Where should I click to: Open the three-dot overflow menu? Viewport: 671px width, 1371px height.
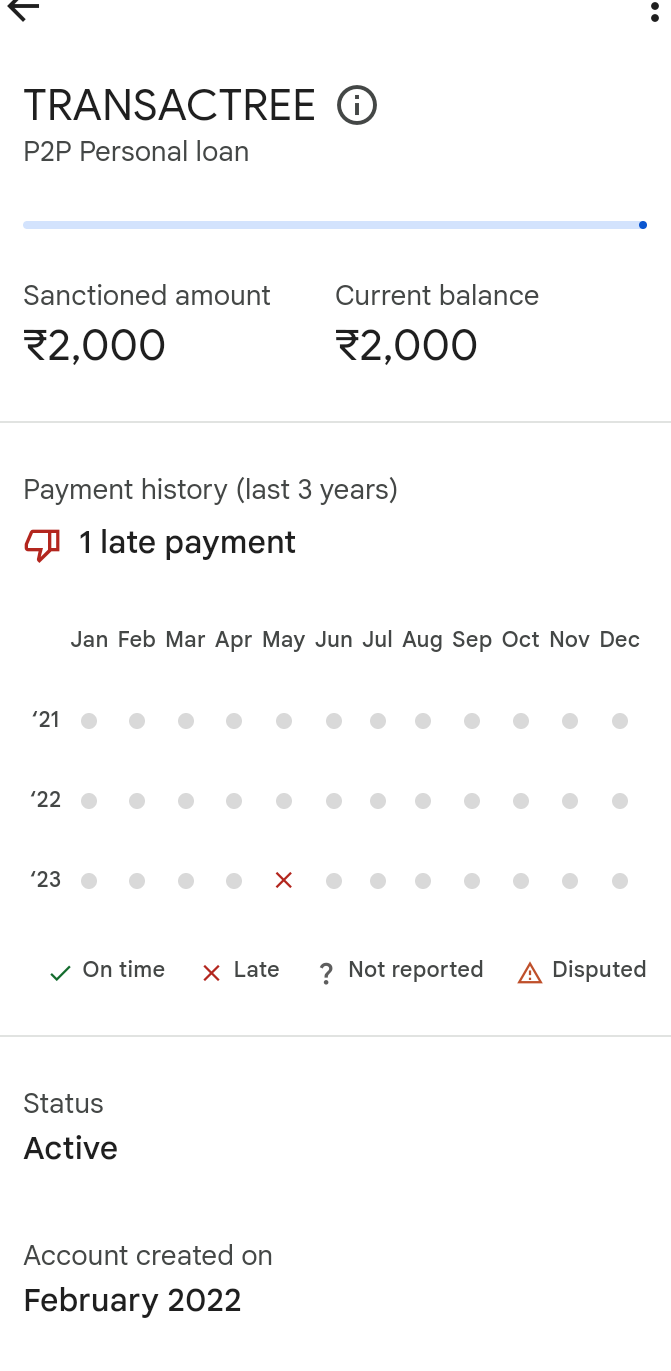655,11
